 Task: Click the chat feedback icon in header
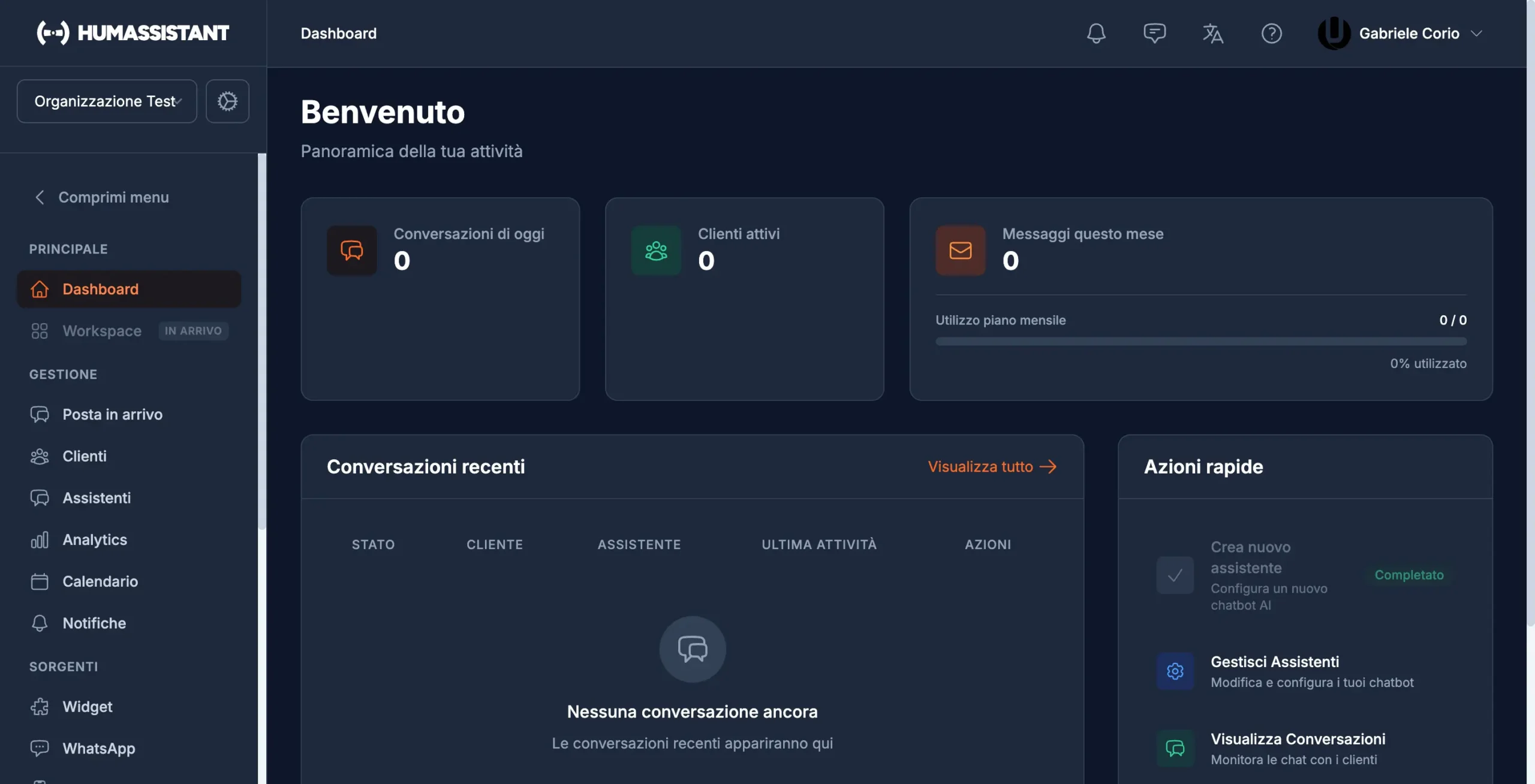click(1154, 34)
